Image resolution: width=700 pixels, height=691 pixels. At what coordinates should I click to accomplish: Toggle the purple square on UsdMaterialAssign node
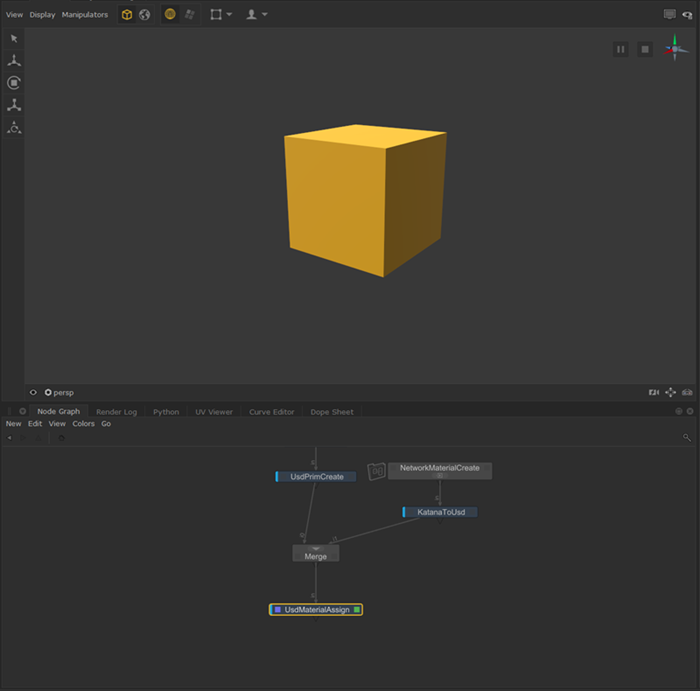point(277,609)
